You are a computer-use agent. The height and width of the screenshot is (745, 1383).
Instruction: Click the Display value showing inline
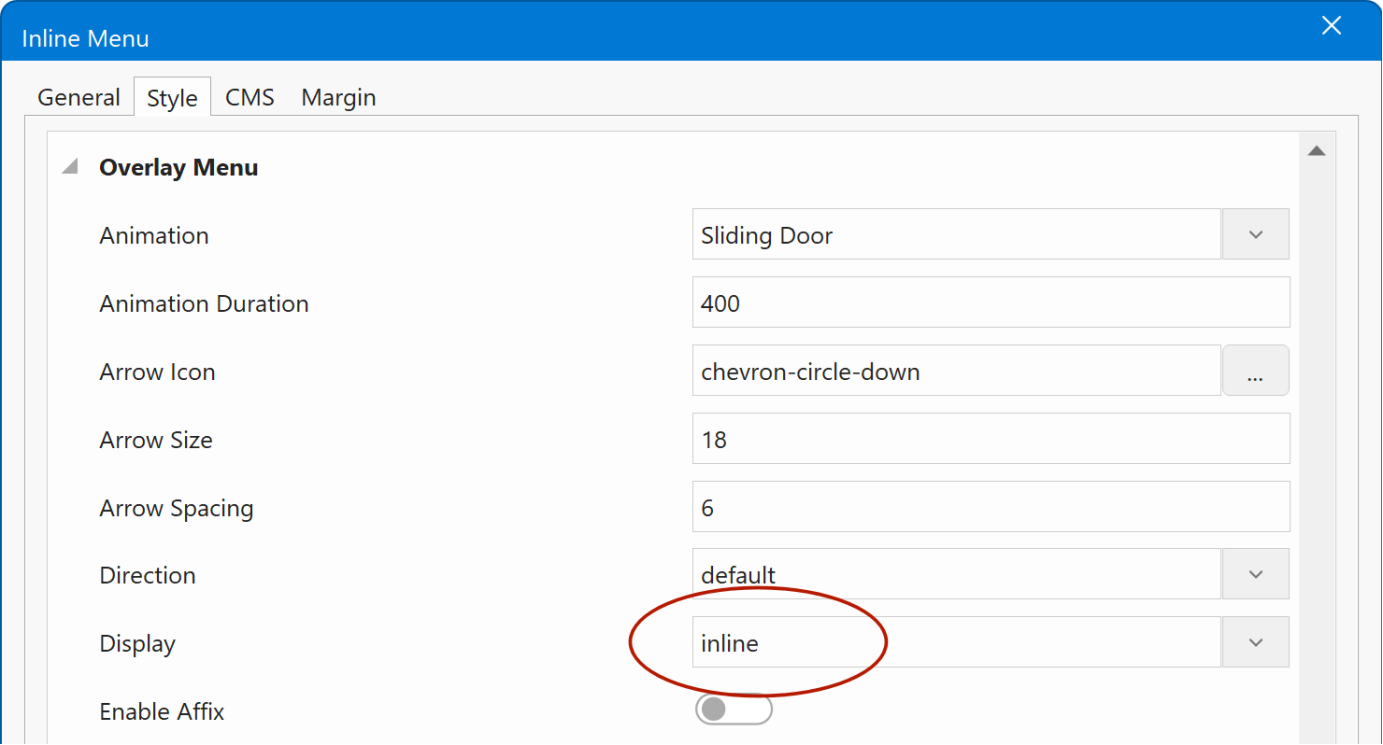pos(955,643)
